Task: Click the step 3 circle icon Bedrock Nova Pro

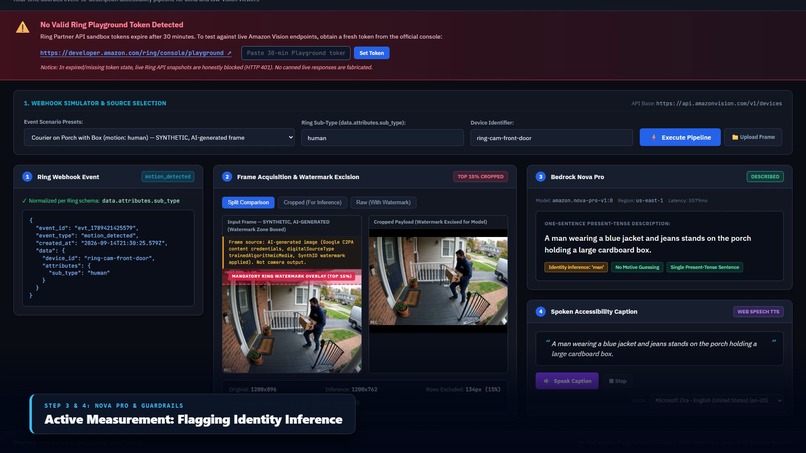Action: coord(540,176)
